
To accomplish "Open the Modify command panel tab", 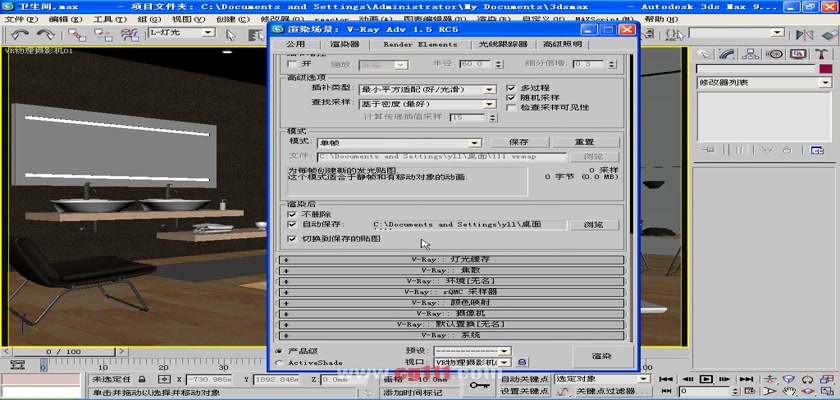I will (728, 54).
